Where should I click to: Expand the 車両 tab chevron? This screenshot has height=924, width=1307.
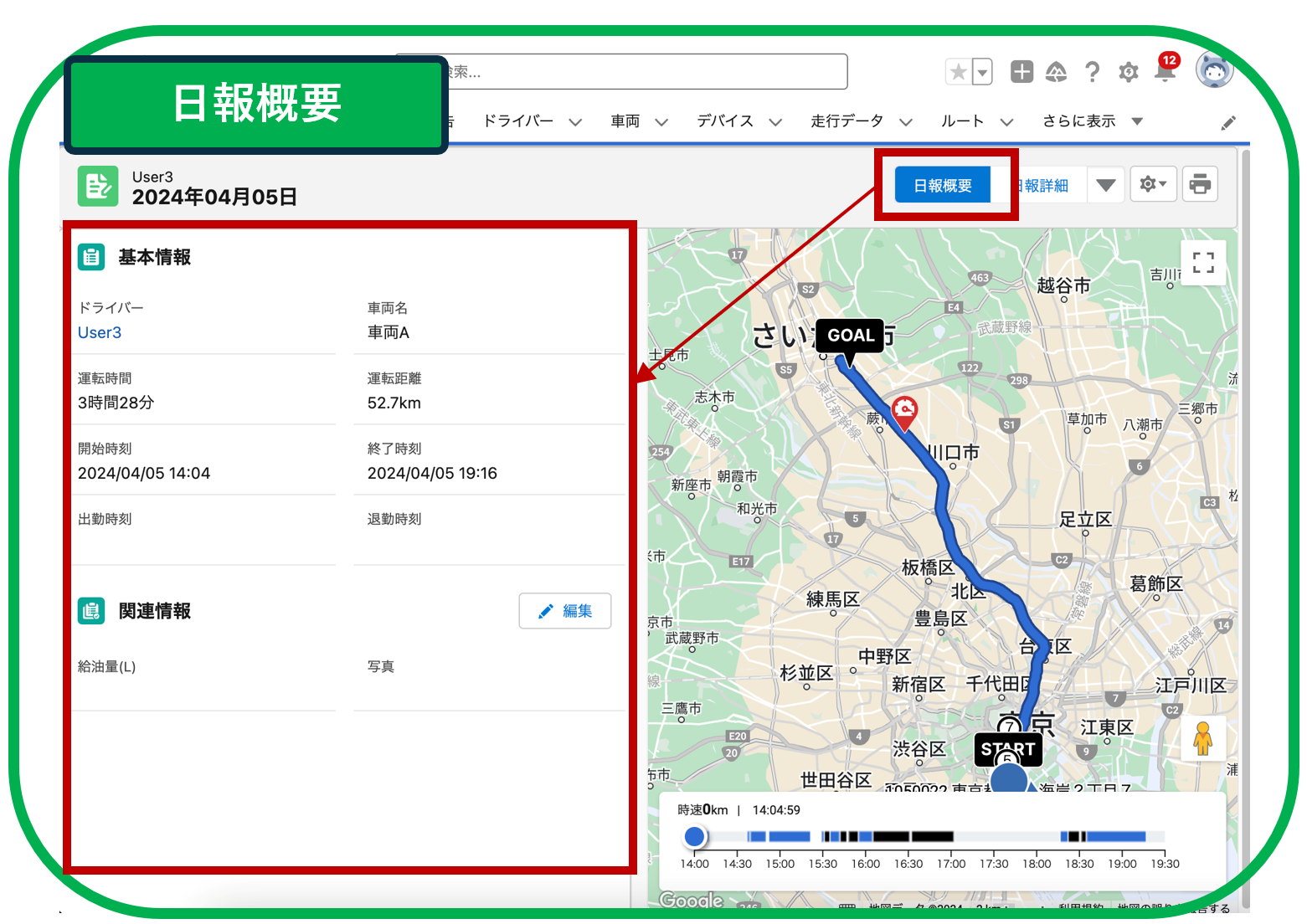click(661, 122)
